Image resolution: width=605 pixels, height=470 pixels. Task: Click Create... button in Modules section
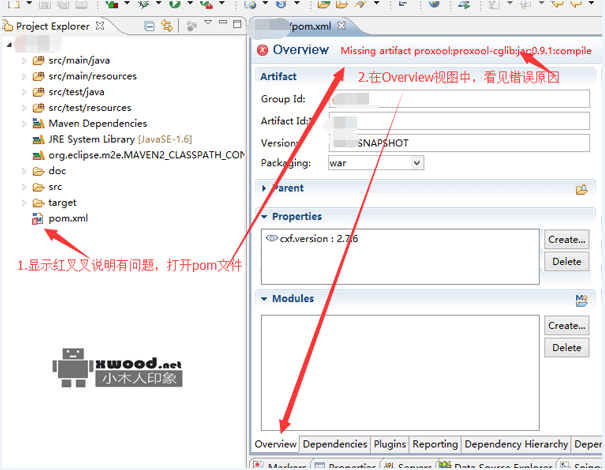[x=567, y=326]
